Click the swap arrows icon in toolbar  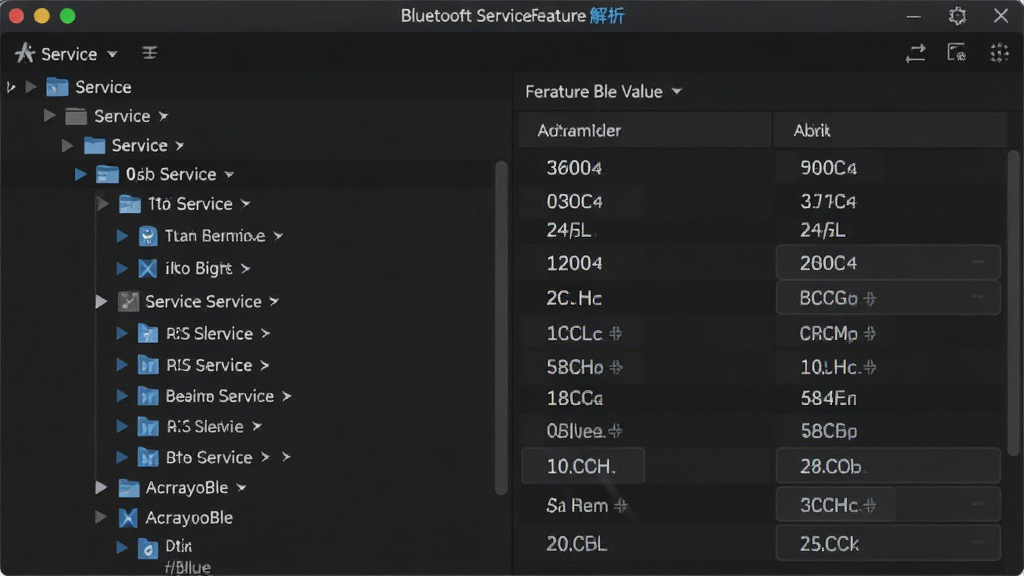916,54
